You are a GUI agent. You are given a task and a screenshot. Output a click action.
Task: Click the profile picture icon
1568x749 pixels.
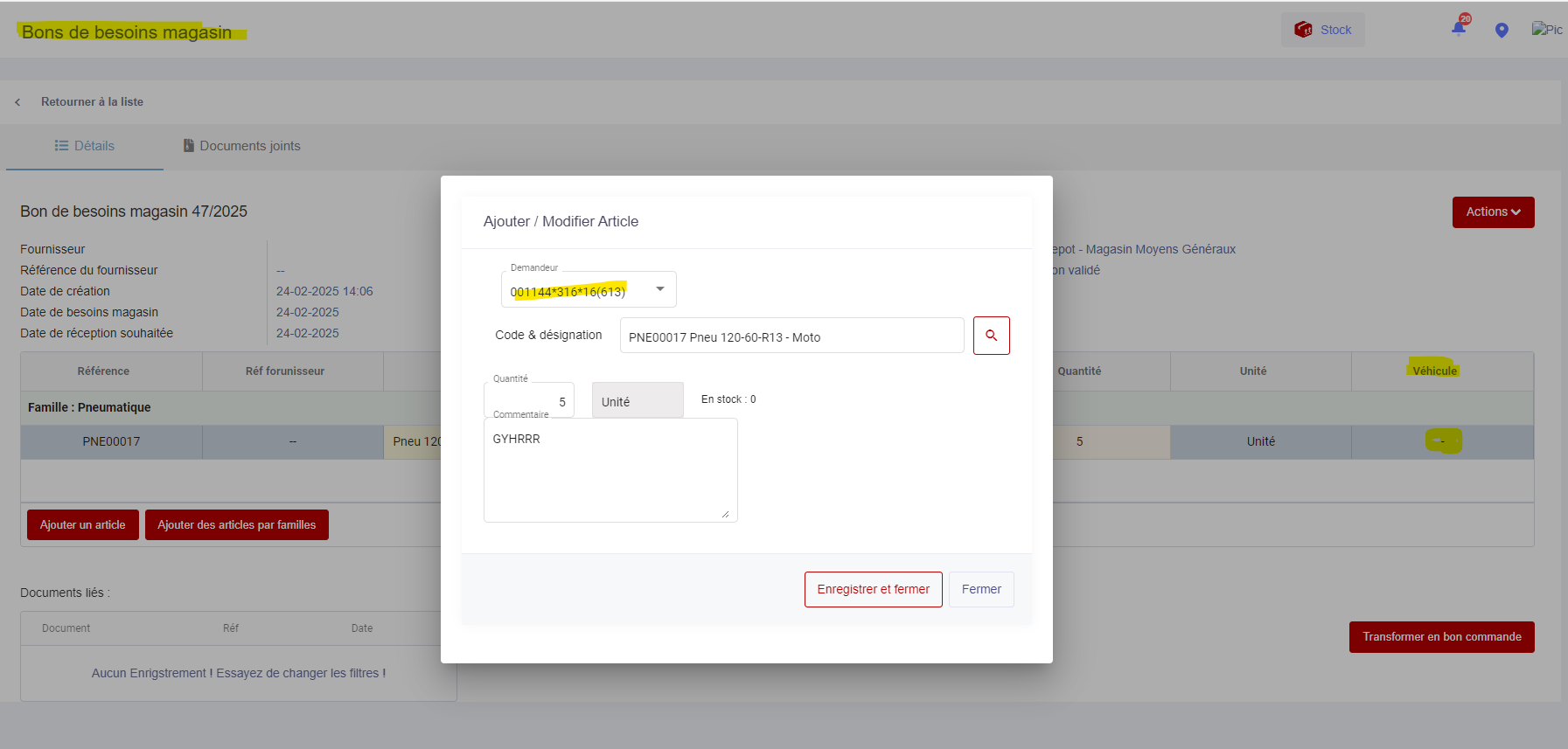pos(1546,30)
